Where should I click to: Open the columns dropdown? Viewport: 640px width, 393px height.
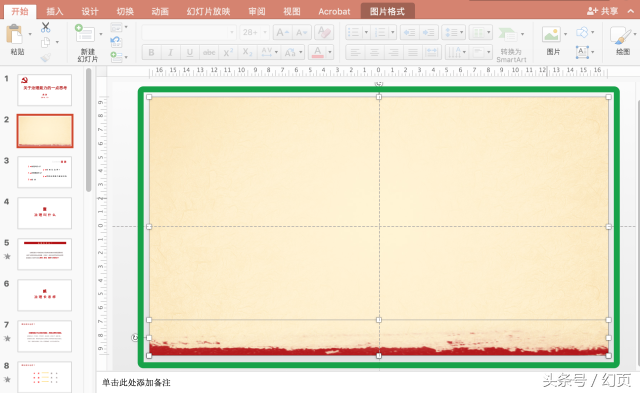coord(480,32)
